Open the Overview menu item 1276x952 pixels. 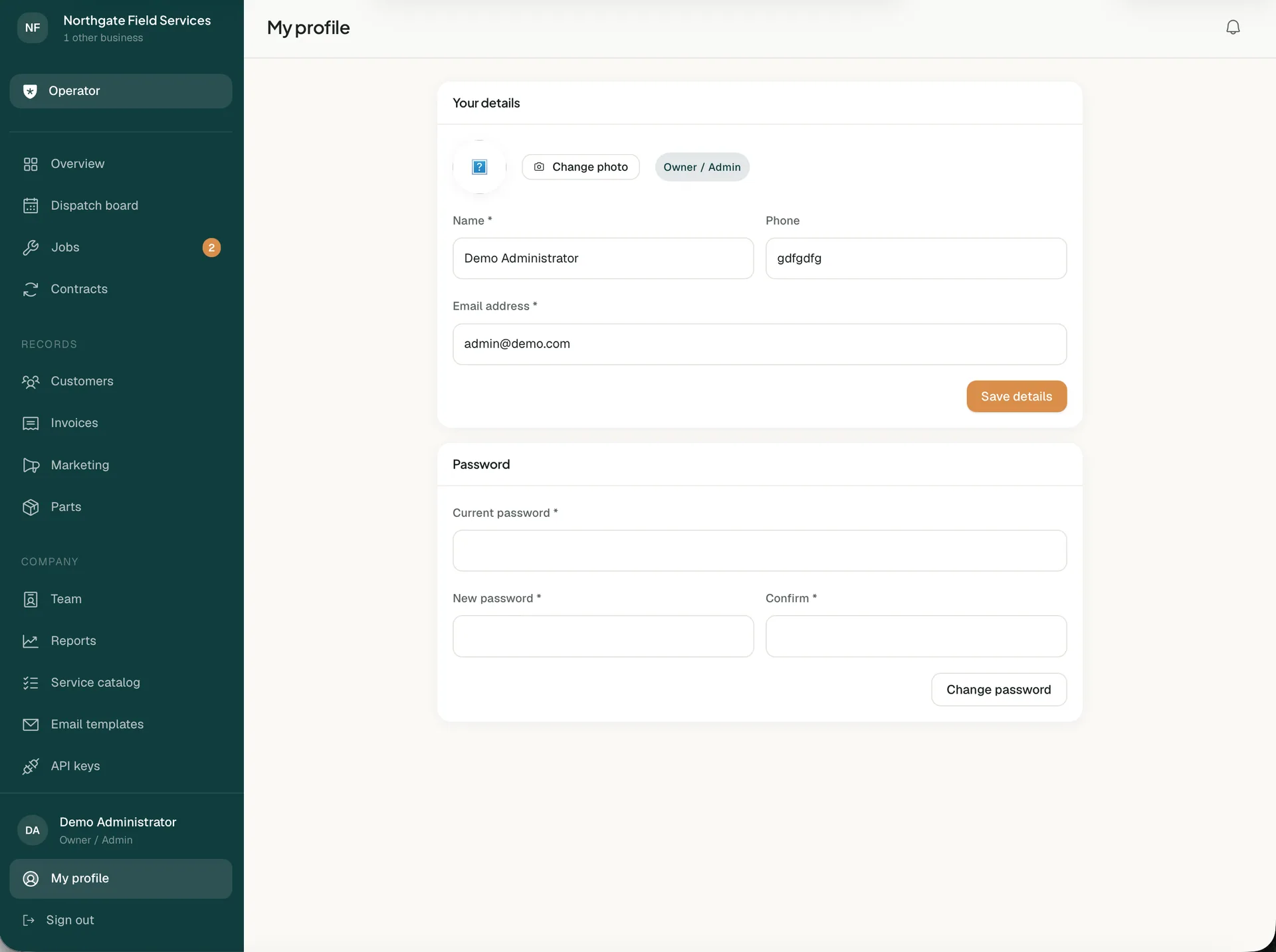click(121, 164)
